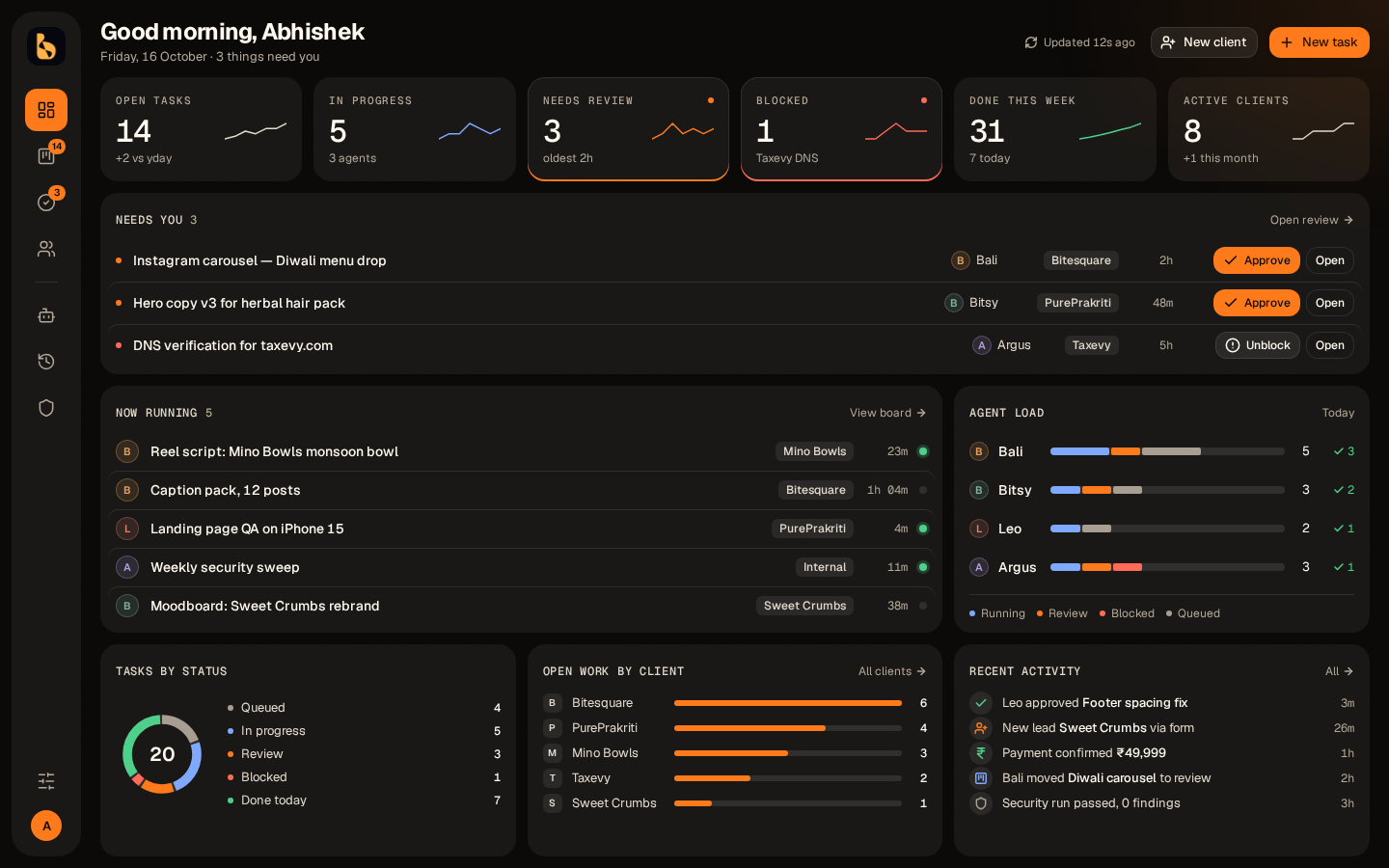Screen dimensions: 1389x868
Task: Open the clients people icon in sidebar
Action: 46,249
